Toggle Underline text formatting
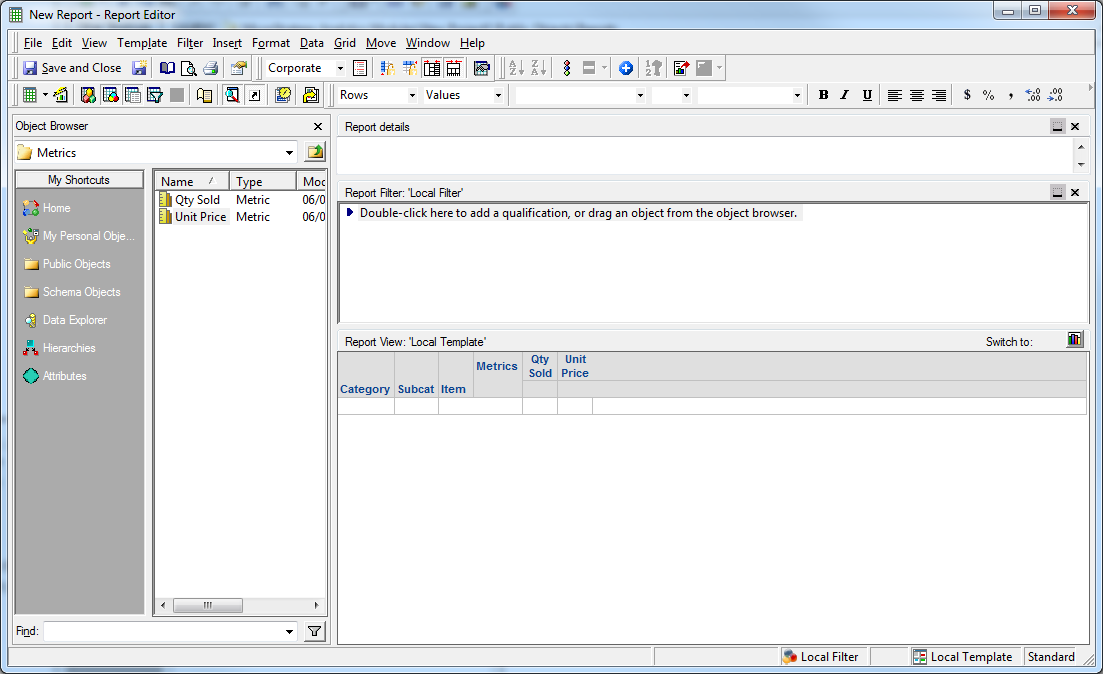The width and height of the screenshot is (1103, 674). pyautogui.click(x=867, y=95)
